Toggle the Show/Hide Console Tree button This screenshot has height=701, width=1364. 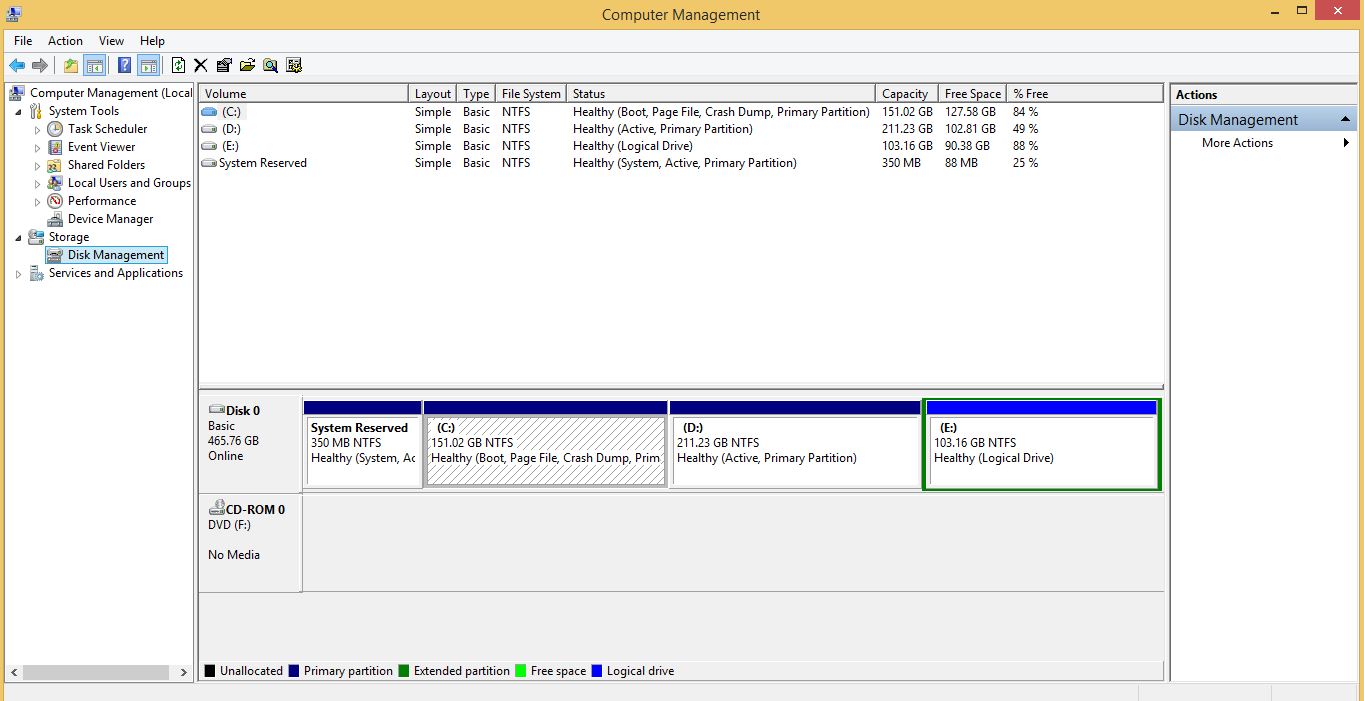coord(95,66)
